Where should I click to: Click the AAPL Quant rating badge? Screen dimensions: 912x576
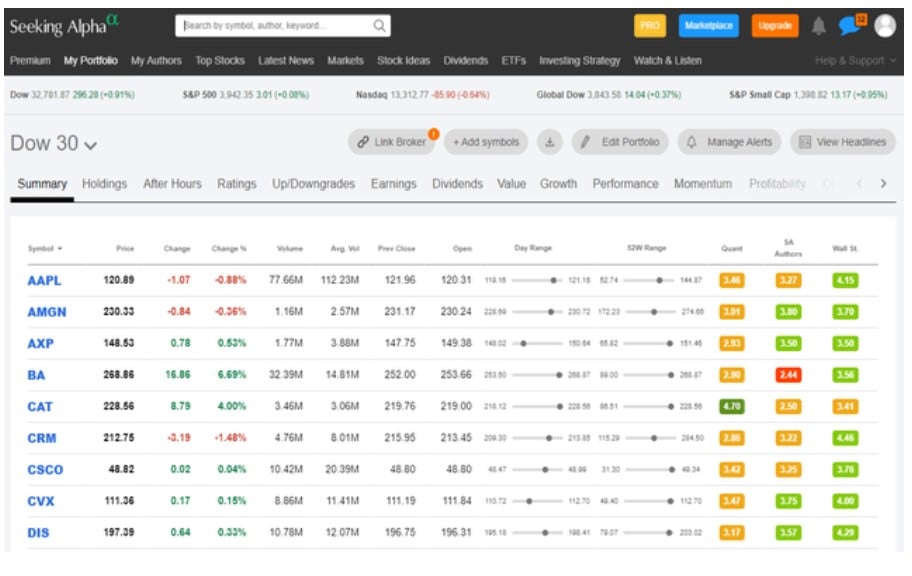click(731, 280)
